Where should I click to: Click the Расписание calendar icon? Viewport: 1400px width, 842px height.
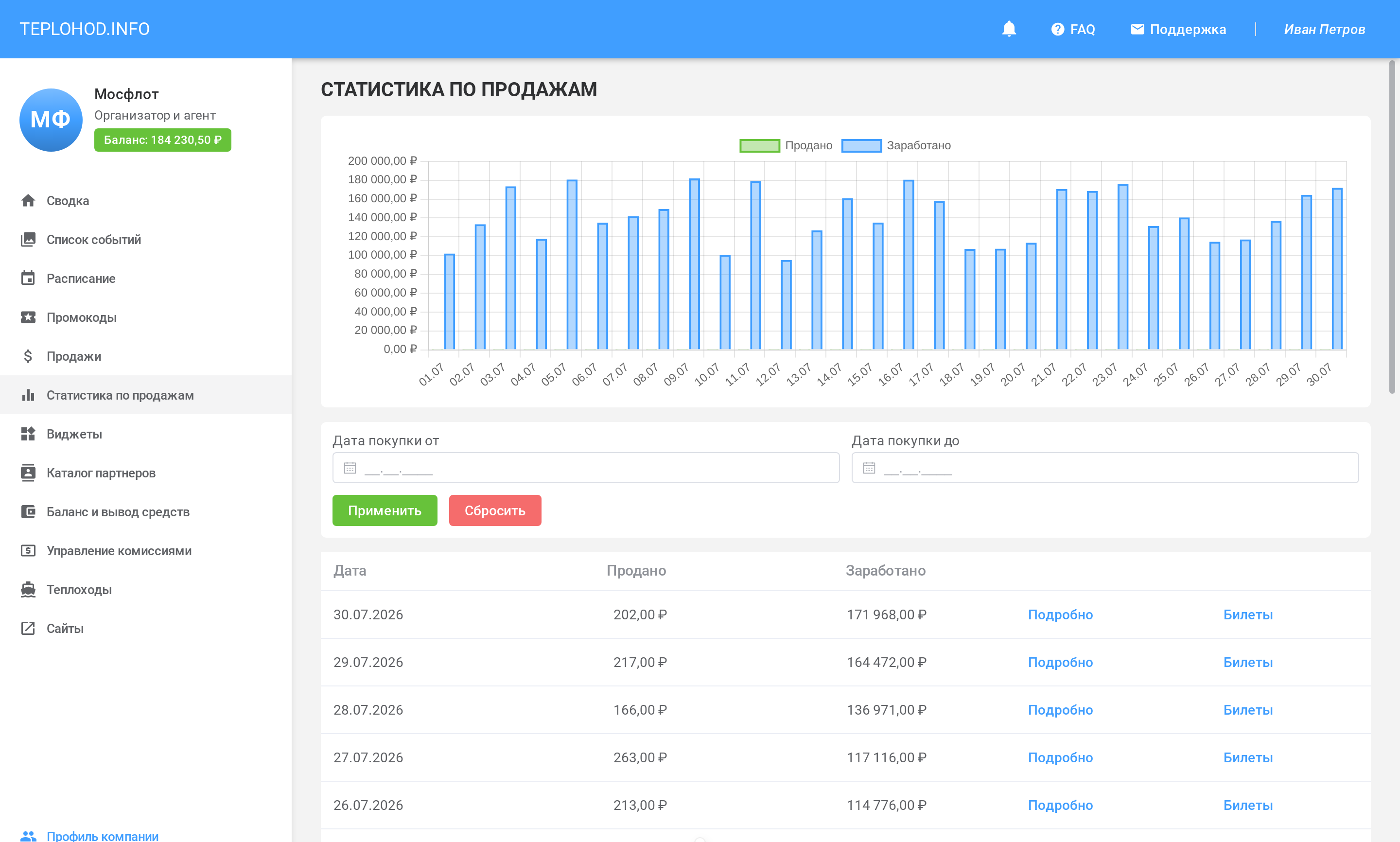tap(28, 279)
